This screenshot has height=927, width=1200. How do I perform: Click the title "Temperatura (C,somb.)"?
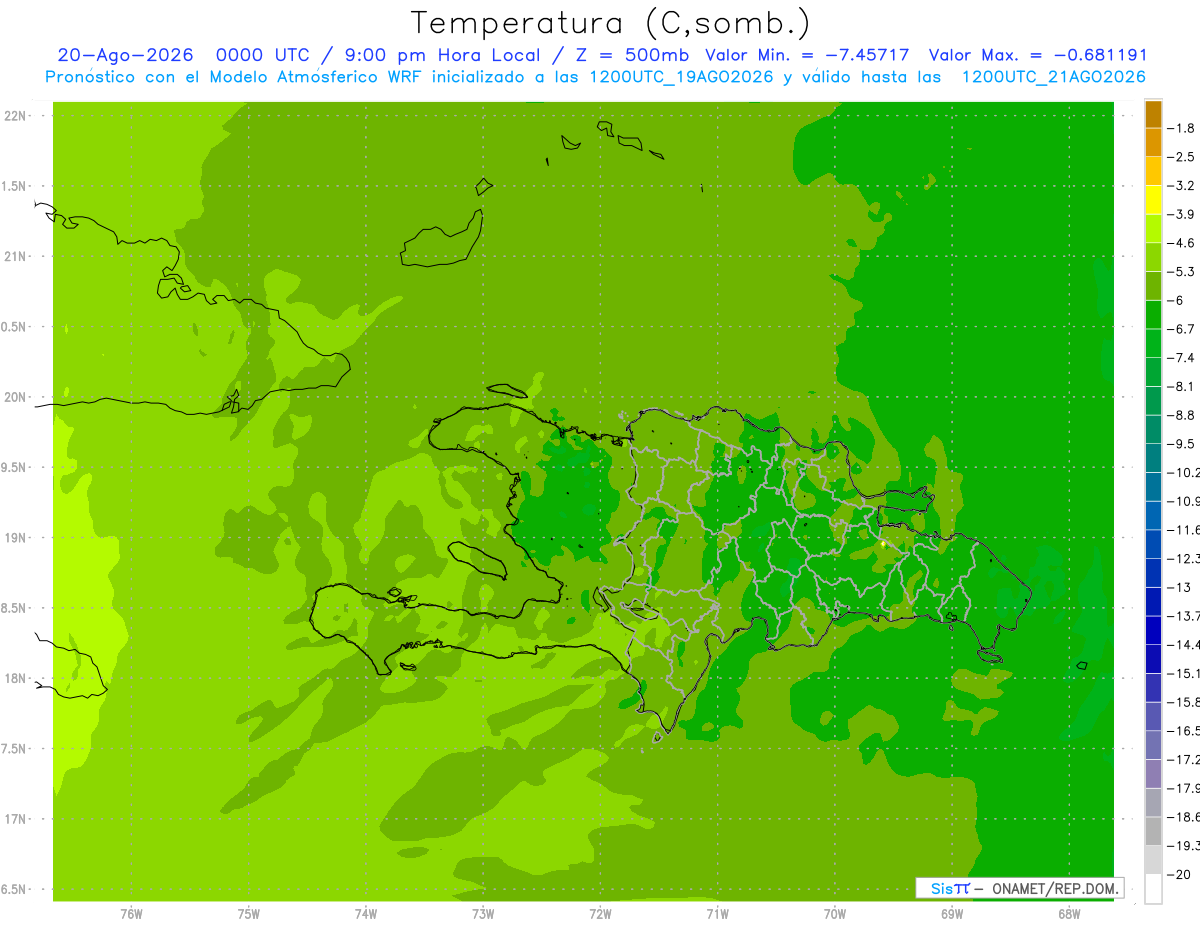point(610,22)
